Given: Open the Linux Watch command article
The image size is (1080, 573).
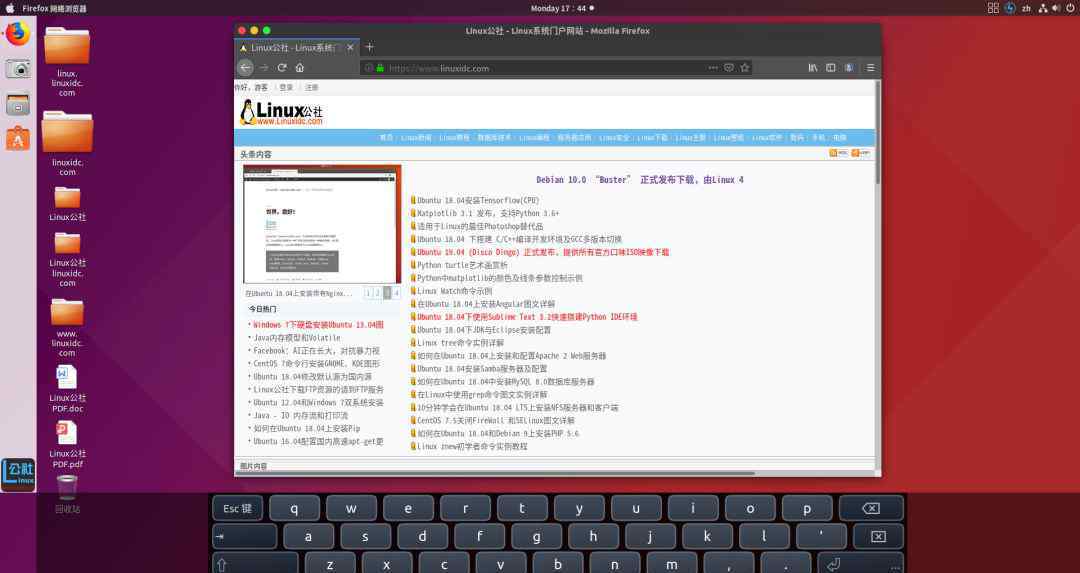Looking at the screenshot, I should pyautogui.click(x=455, y=291).
